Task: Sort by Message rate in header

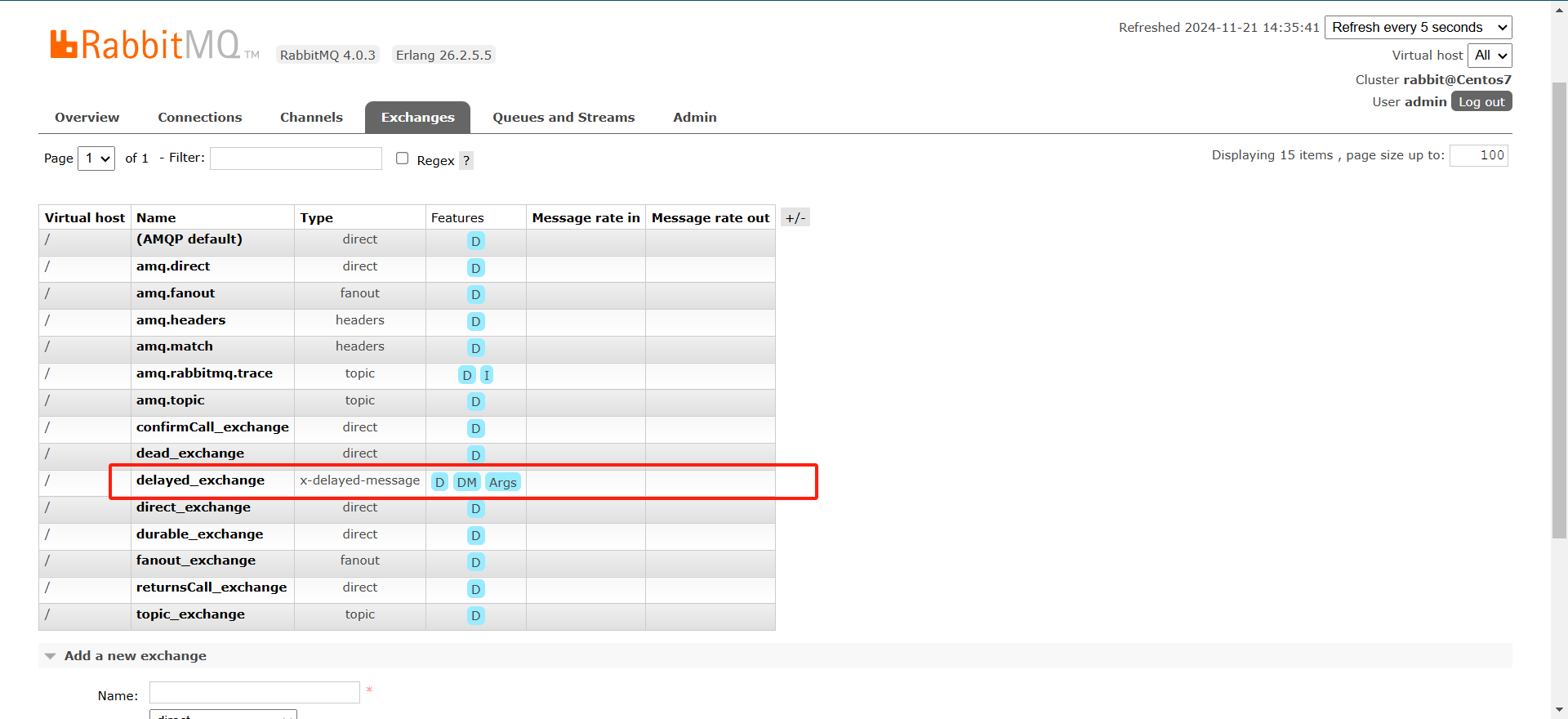Action: coord(586,218)
